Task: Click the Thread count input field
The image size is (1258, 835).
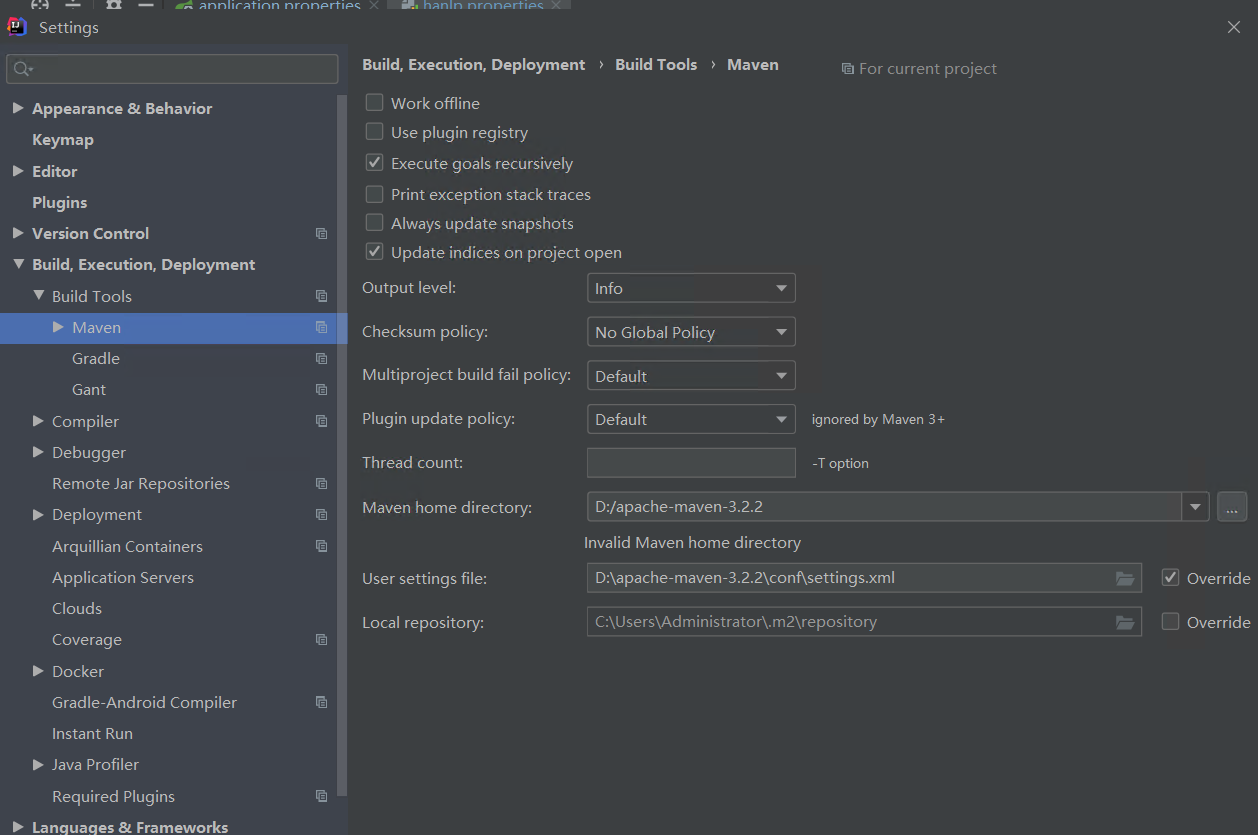Action: click(x=691, y=463)
